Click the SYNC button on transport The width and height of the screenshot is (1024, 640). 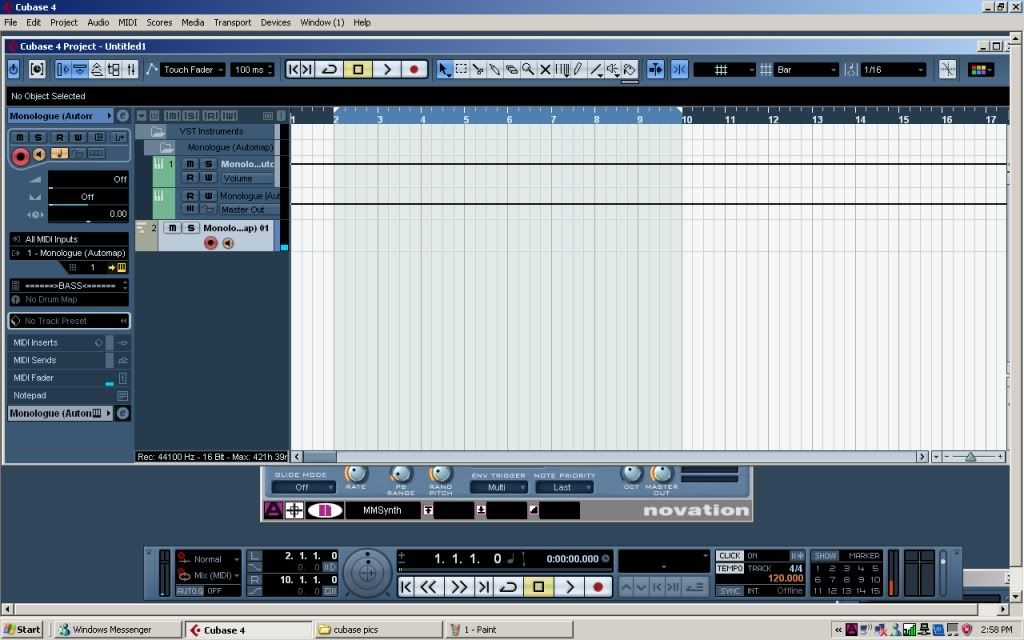(730, 590)
